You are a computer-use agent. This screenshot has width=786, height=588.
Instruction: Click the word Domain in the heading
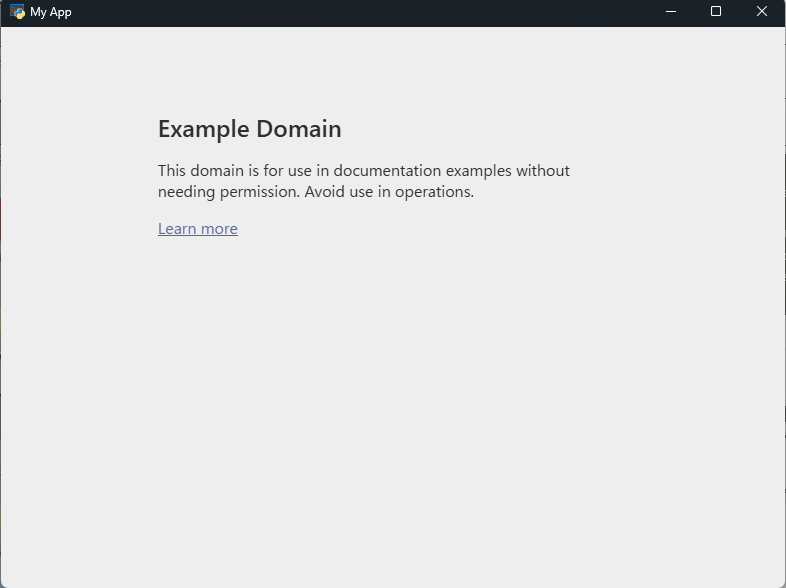[299, 129]
